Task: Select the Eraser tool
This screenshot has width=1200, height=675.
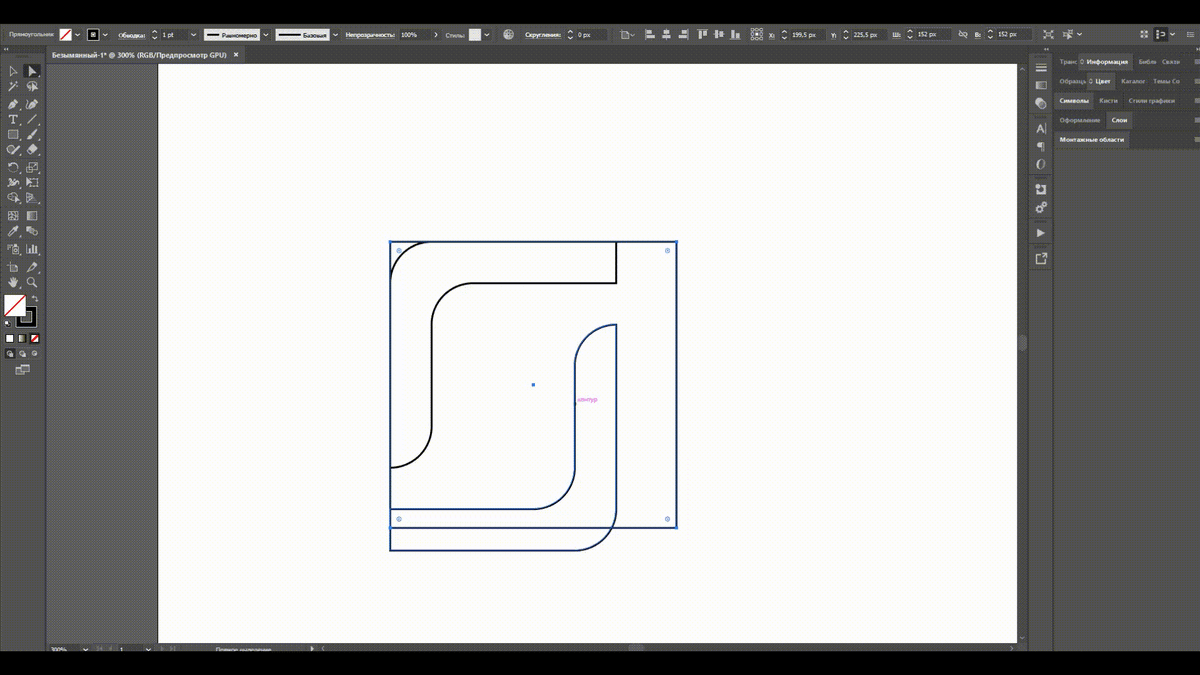Action: pyautogui.click(x=32, y=150)
